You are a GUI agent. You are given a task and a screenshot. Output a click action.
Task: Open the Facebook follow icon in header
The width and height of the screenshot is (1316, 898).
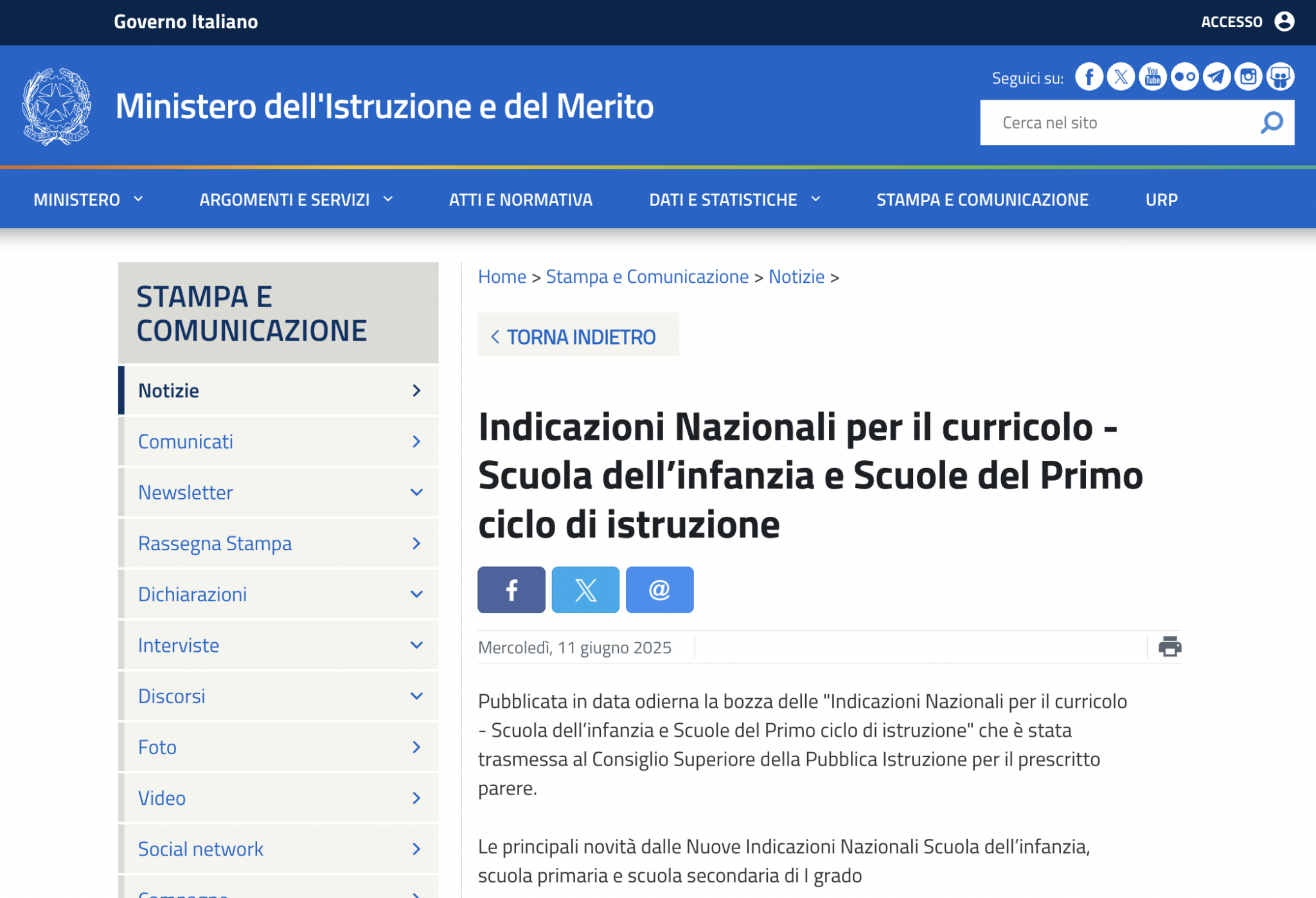point(1089,77)
